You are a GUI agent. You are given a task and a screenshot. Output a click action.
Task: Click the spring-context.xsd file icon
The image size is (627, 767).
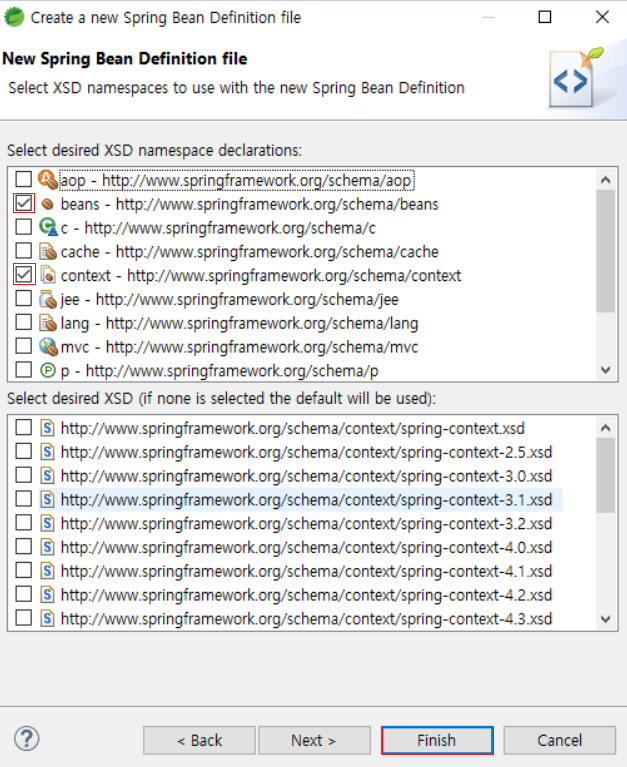point(47,428)
